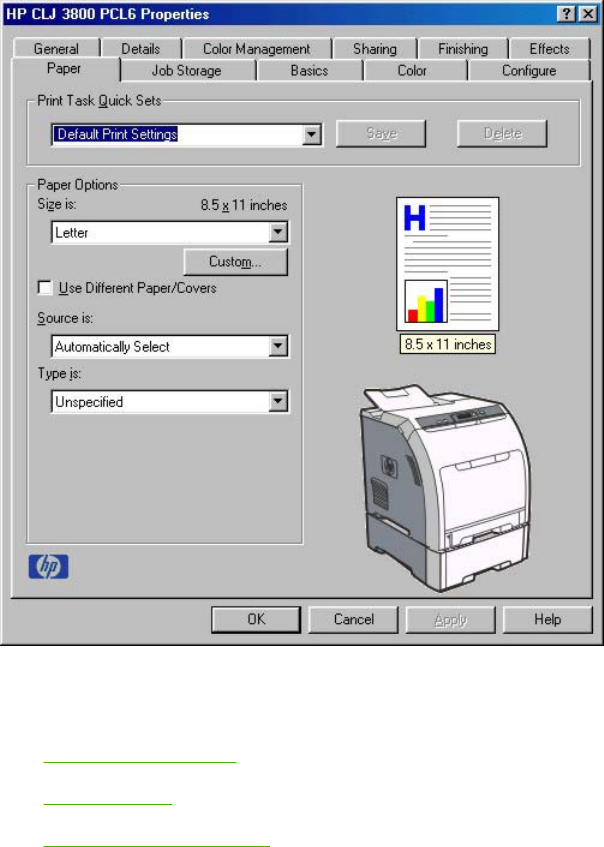Screen dimensions: 604x847
Task: Open the Custom paper size dialog
Action: [x=236, y=261]
